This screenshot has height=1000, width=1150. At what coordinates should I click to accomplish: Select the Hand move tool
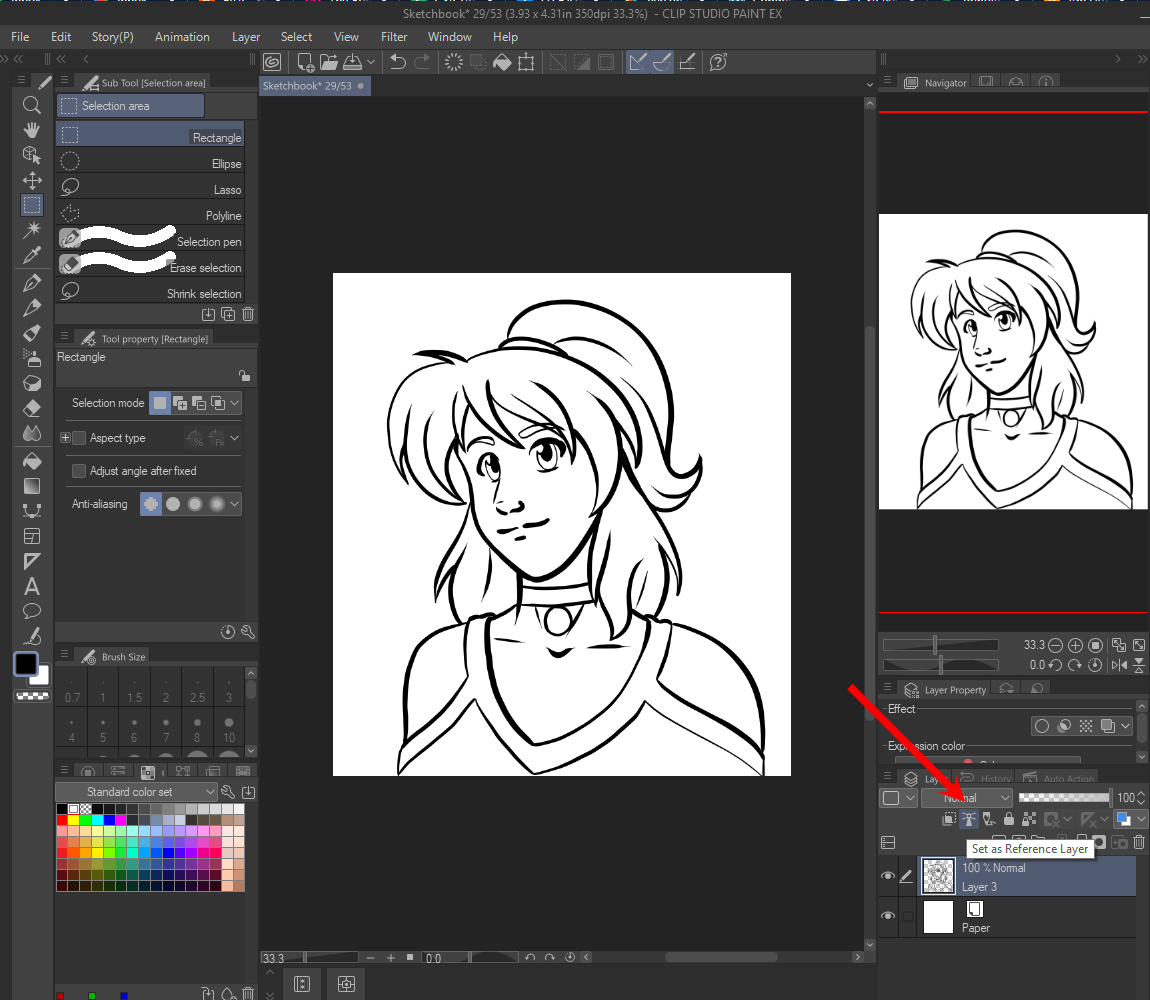coord(32,130)
